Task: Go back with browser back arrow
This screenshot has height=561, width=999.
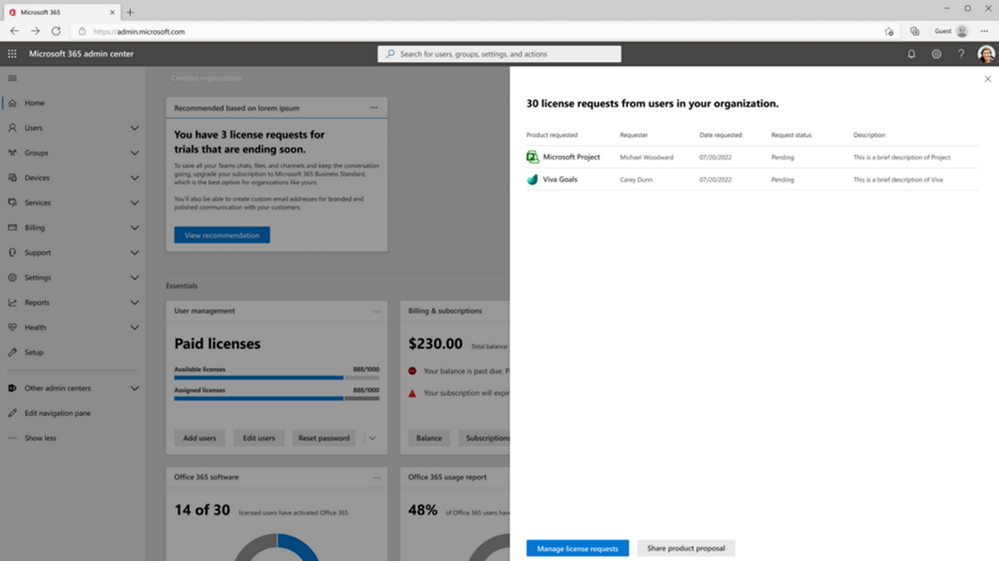Action: 14,31
